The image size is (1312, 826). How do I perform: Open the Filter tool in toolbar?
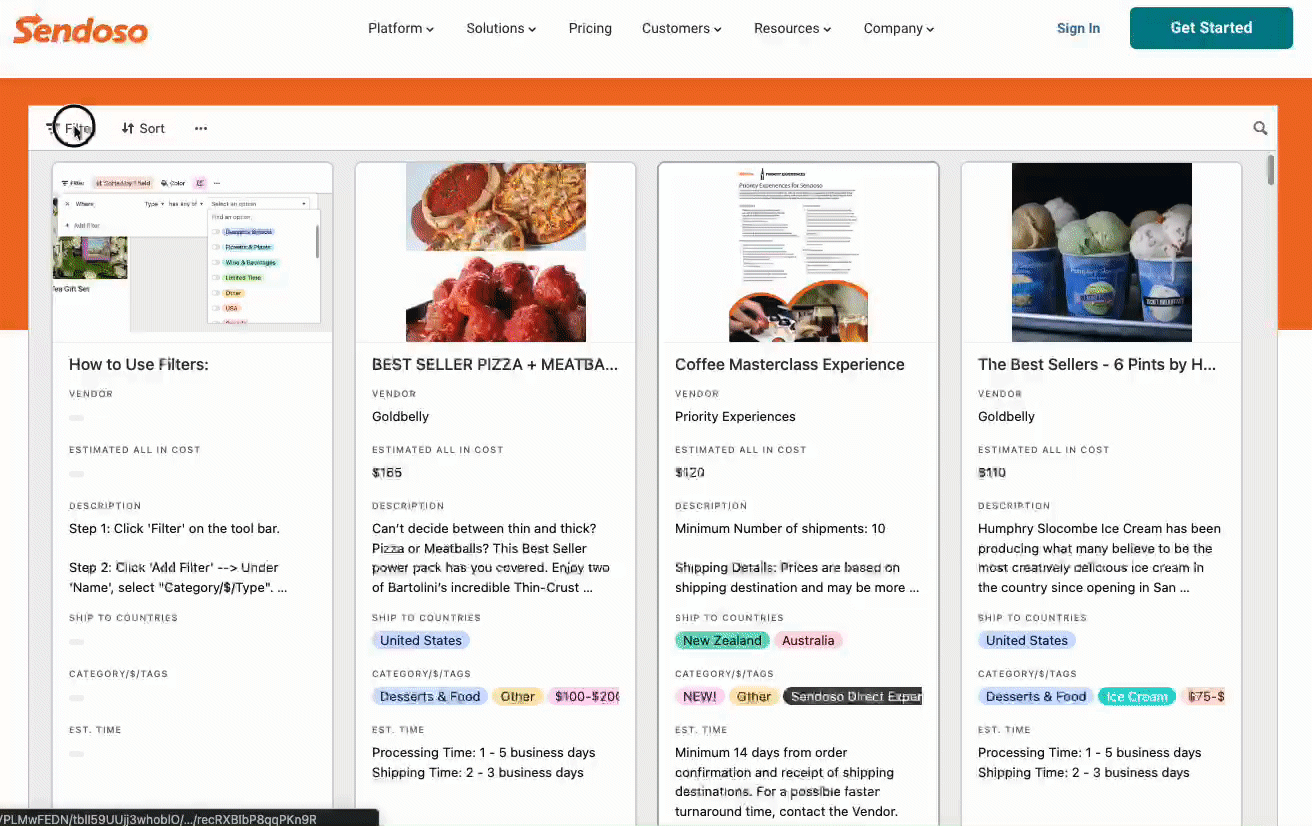(70, 128)
